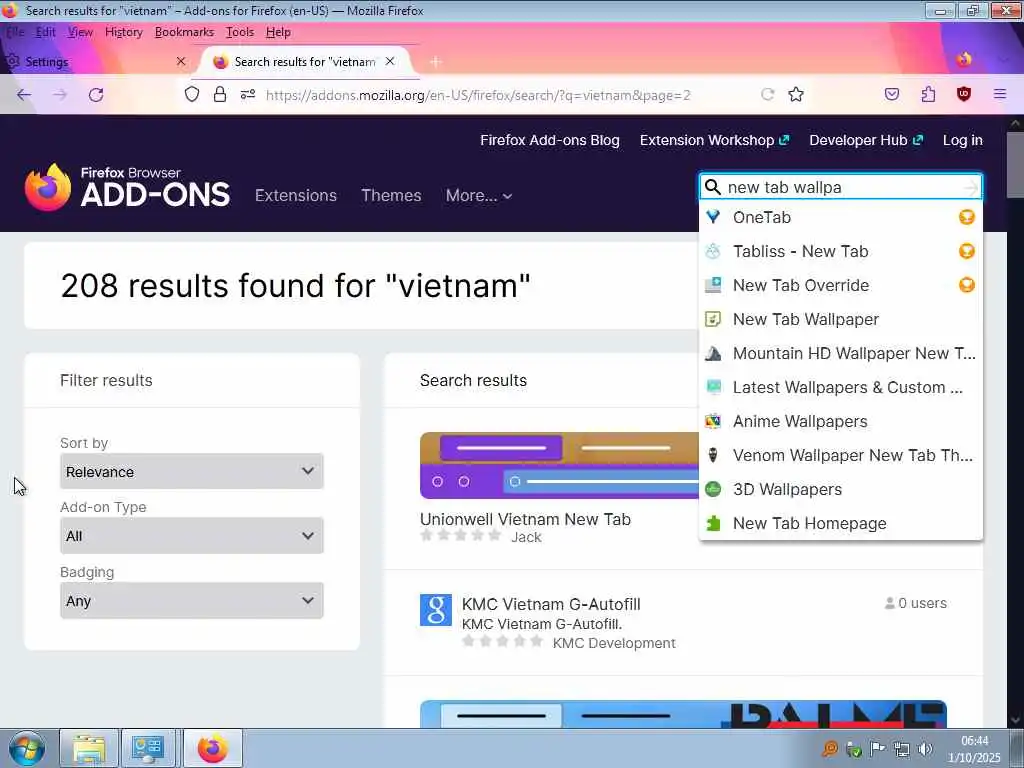Open the Unionwell Vietnam New Tab theme preview
This screenshot has height=768, width=1024.
[x=559, y=466]
